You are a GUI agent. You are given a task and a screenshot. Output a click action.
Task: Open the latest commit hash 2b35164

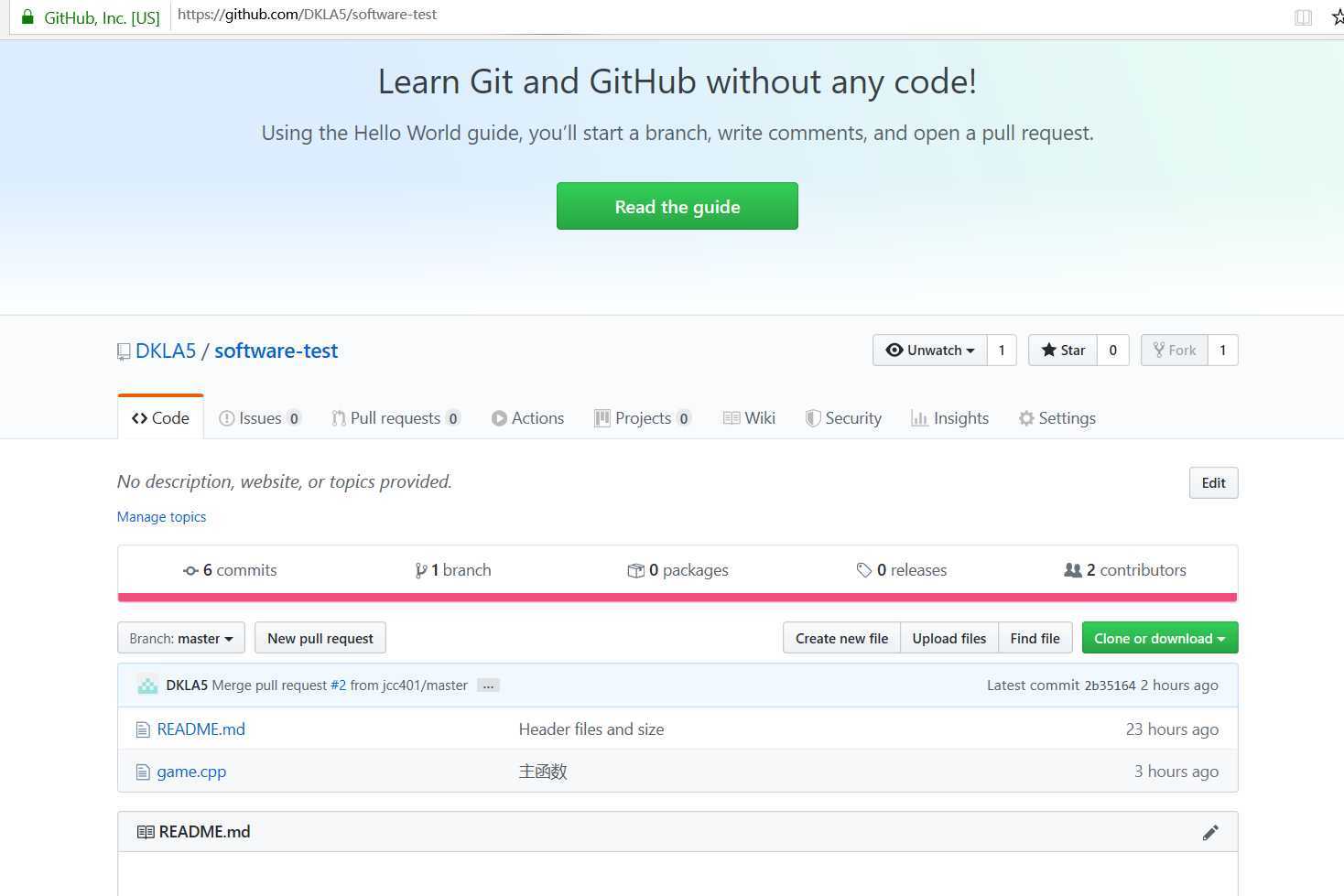(1110, 685)
